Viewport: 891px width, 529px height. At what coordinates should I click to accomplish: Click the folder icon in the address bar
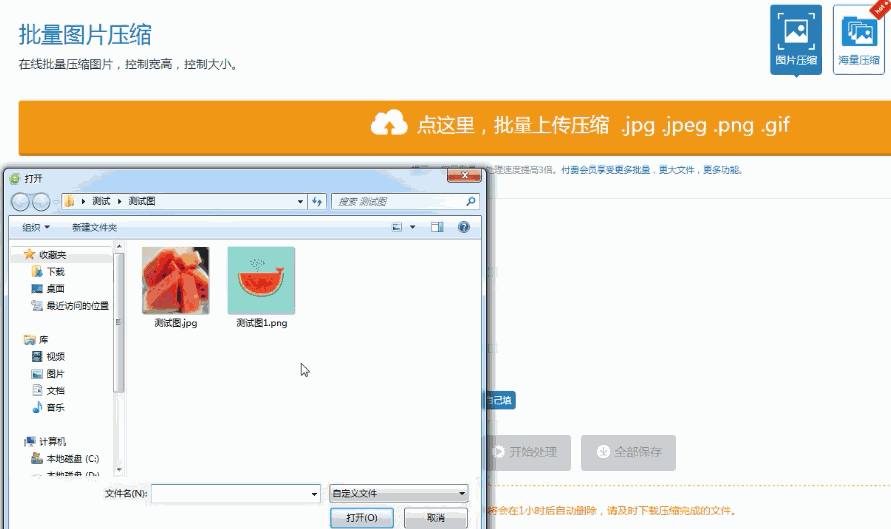(69, 201)
